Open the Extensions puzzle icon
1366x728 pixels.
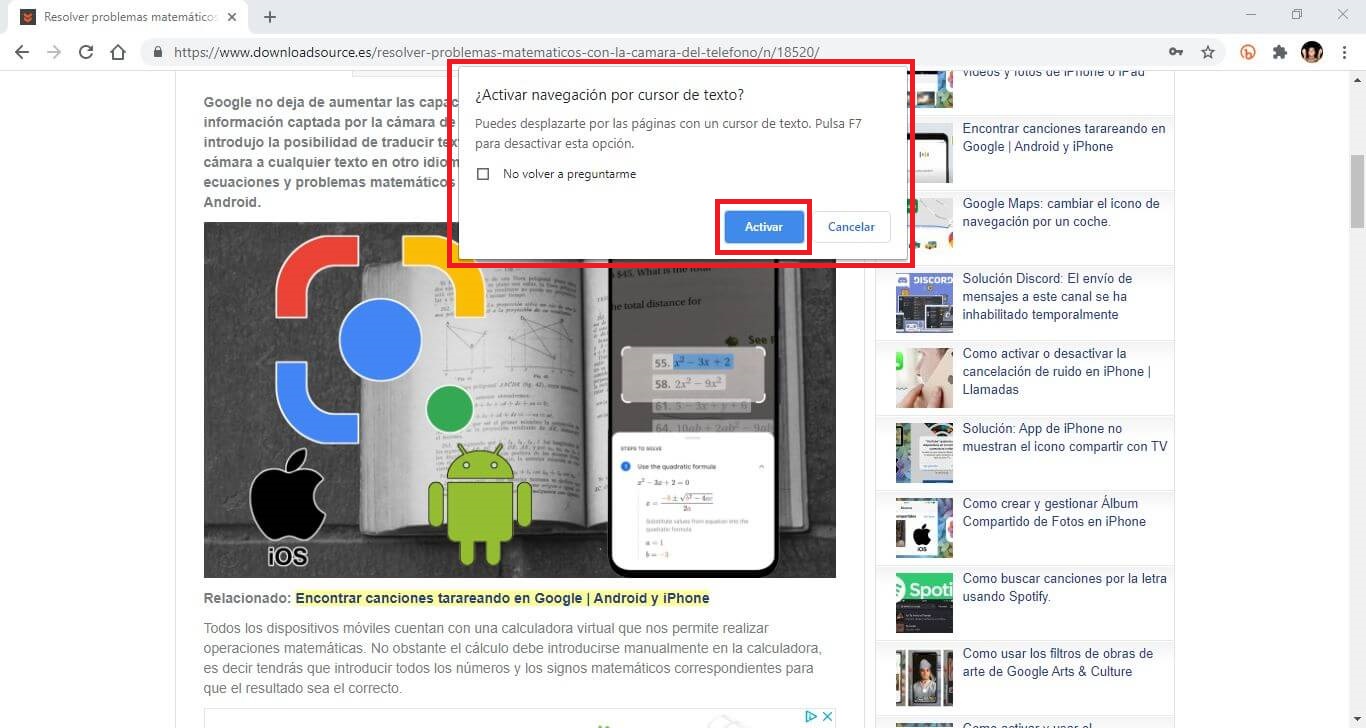click(1280, 52)
